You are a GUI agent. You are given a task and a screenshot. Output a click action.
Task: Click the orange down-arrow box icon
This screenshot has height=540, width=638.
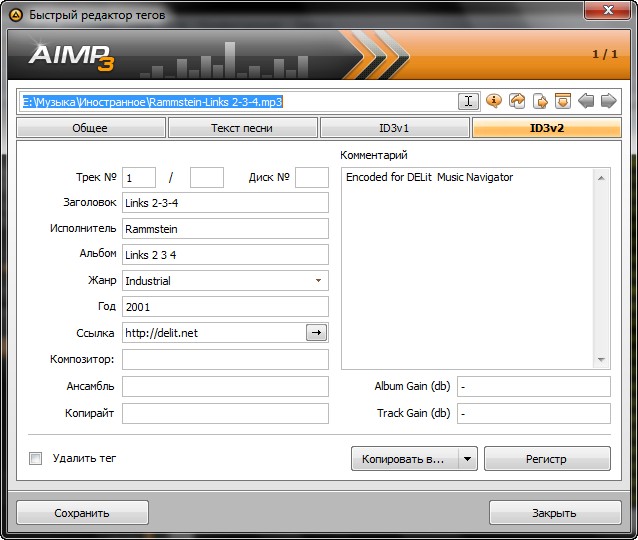(x=563, y=101)
